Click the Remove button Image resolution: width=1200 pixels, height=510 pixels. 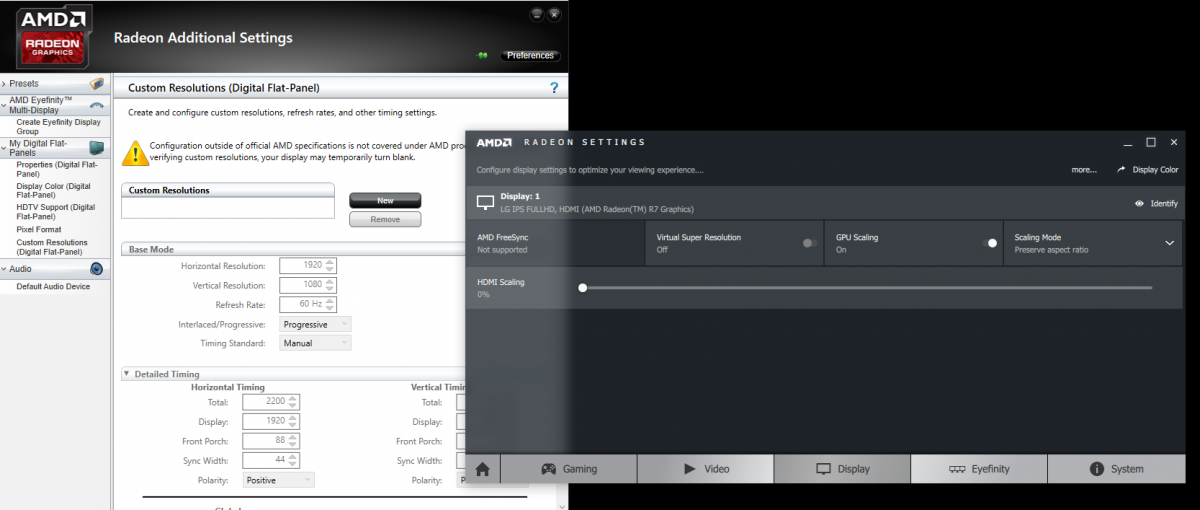pyautogui.click(x=385, y=219)
